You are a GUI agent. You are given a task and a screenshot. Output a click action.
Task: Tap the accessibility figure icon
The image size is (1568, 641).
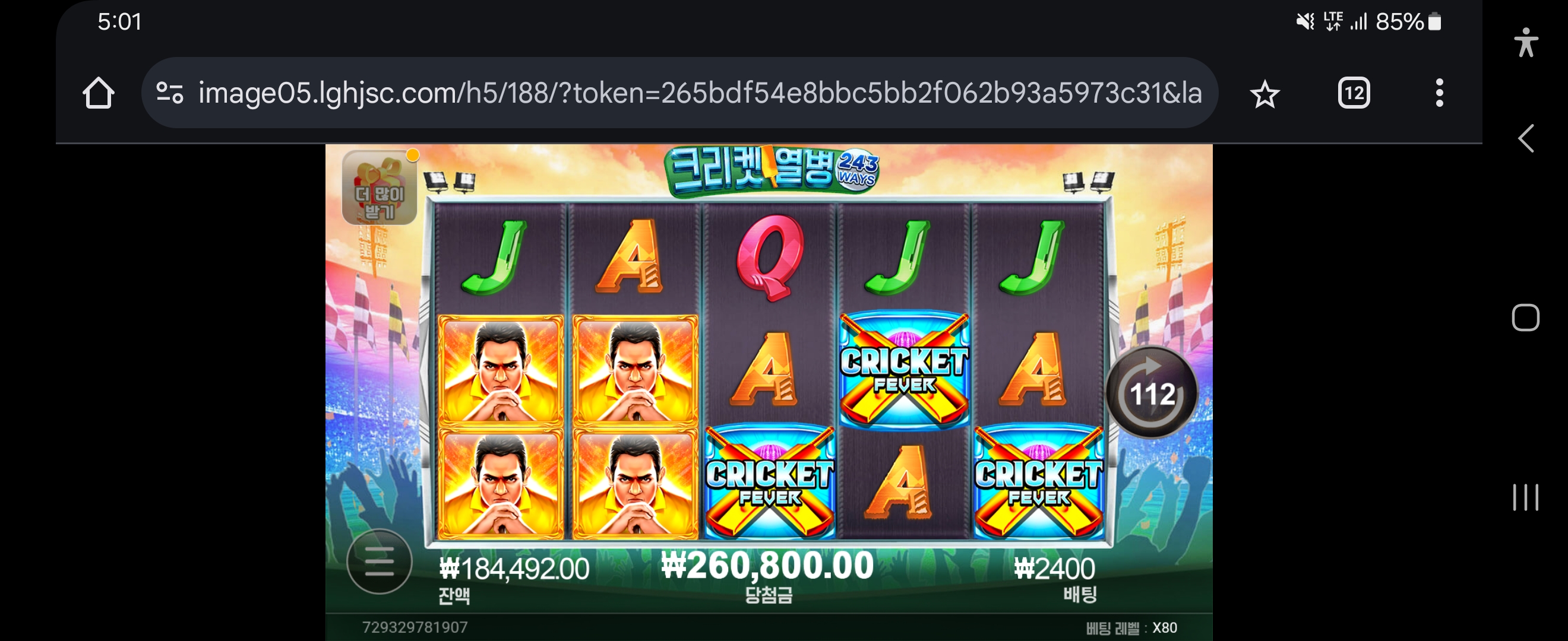pyautogui.click(x=1525, y=43)
